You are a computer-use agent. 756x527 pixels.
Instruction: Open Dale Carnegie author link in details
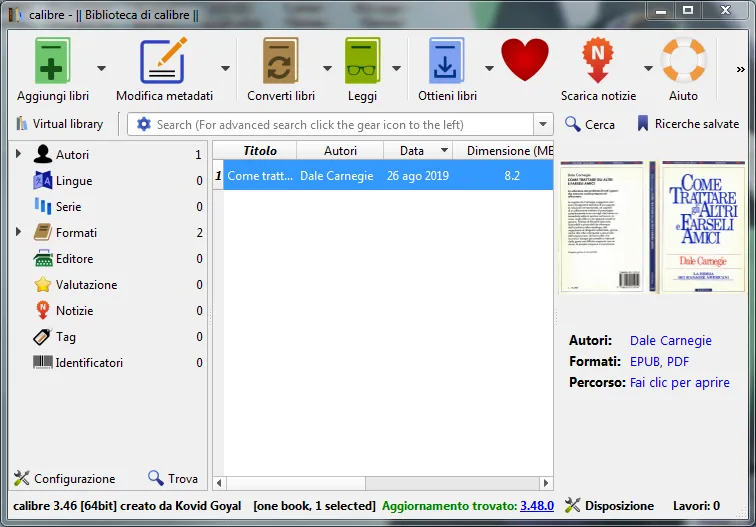(x=671, y=340)
